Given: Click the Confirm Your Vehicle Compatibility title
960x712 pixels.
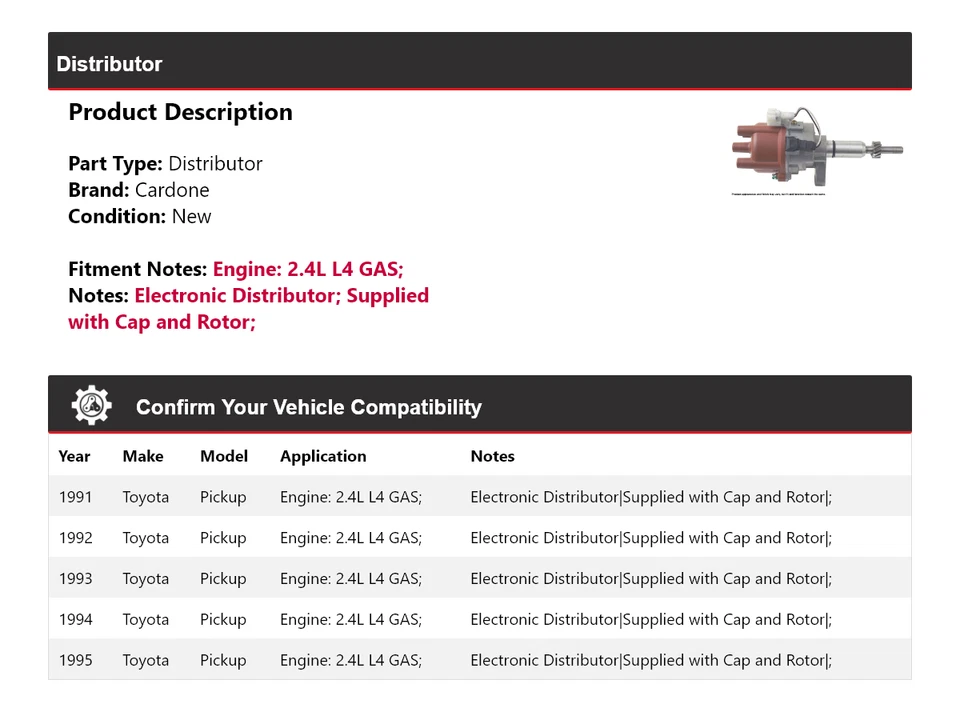Looking at the screenshot, I should point(308,407).
